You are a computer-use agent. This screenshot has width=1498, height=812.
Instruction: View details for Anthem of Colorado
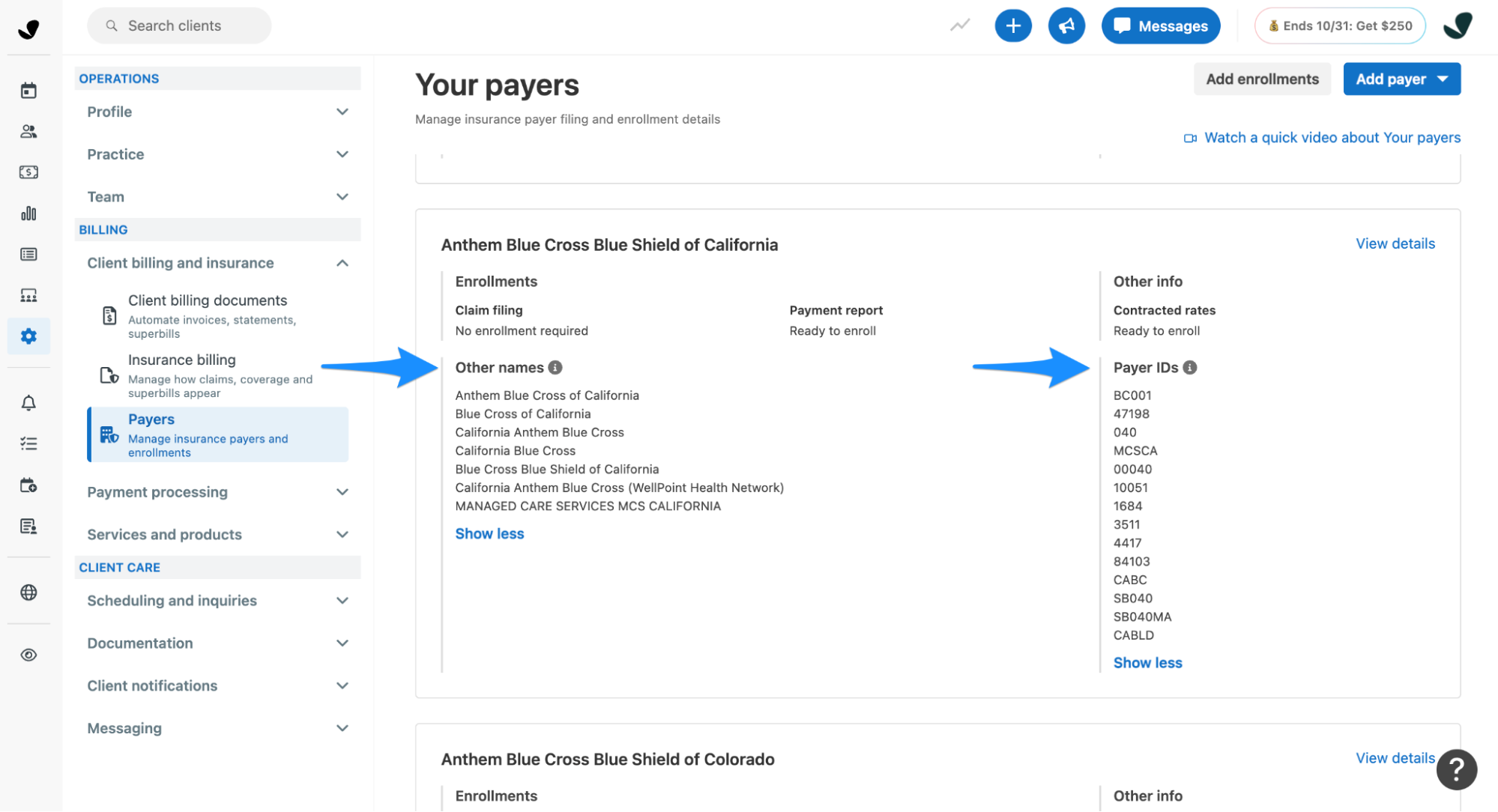click(x=1395, y=758)
